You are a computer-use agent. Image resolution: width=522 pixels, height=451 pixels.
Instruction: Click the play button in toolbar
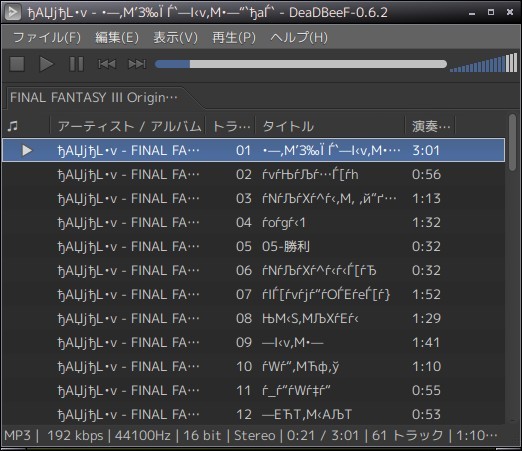click(x=46, y=64)
